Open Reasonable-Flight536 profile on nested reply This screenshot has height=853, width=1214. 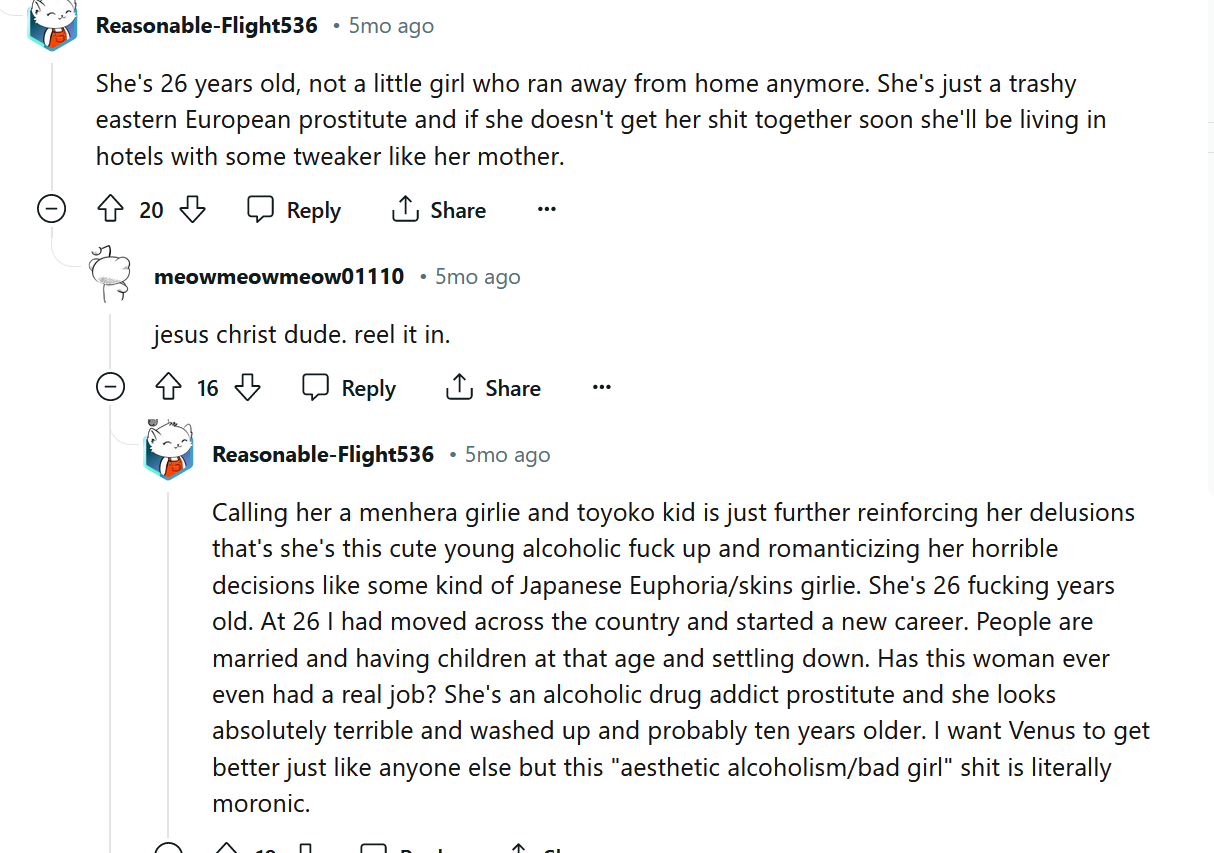(323, 455)
